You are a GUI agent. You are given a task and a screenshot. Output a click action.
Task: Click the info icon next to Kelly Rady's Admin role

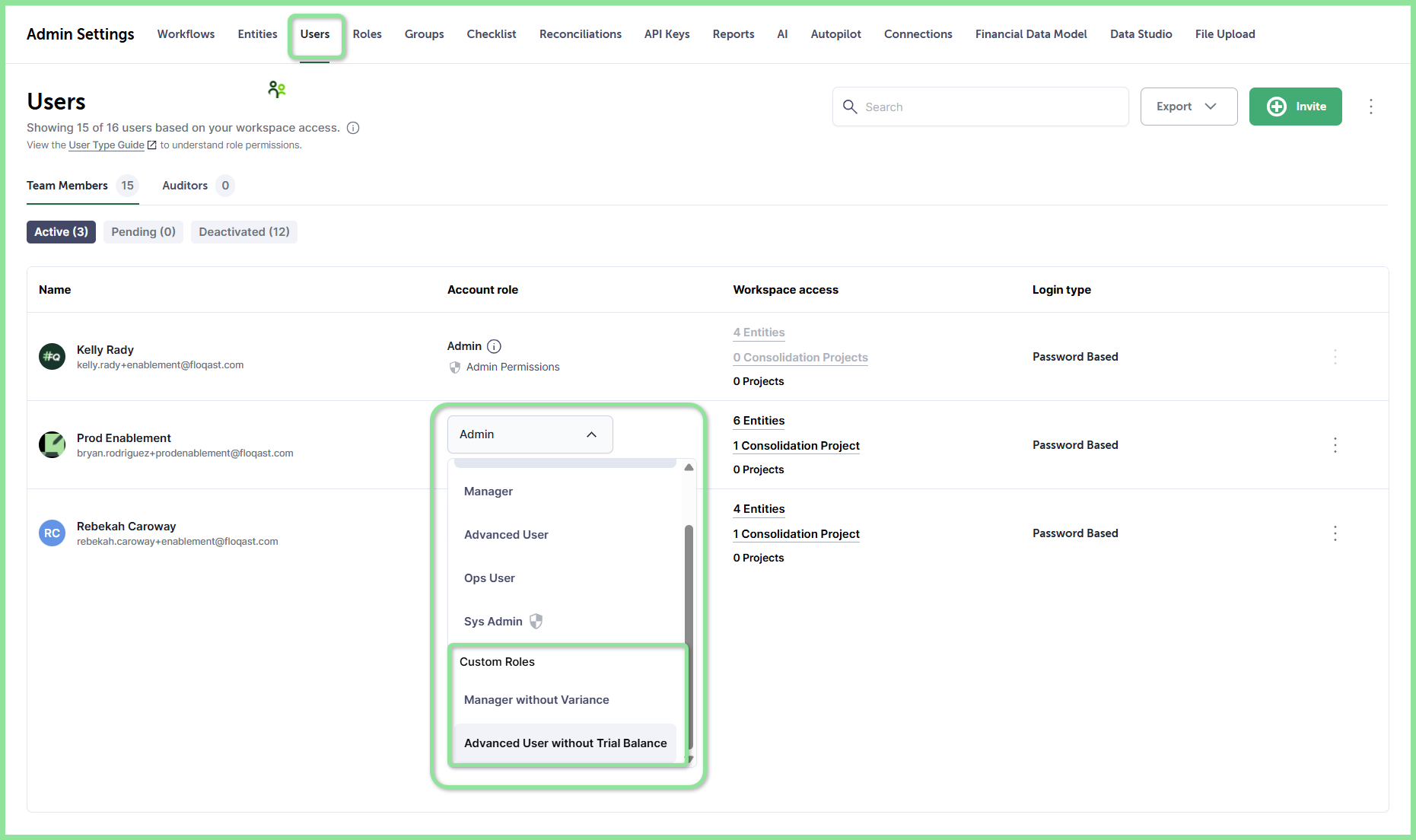point(494,346)
